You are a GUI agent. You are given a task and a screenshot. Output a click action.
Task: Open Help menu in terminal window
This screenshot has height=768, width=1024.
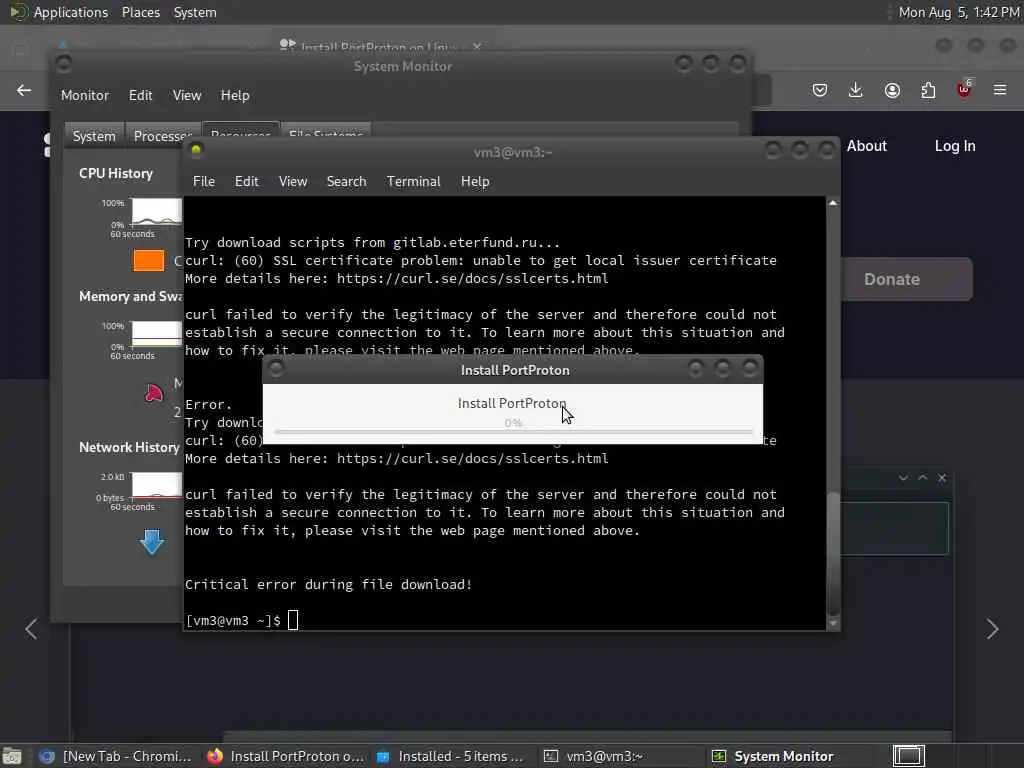click(475, 182)
